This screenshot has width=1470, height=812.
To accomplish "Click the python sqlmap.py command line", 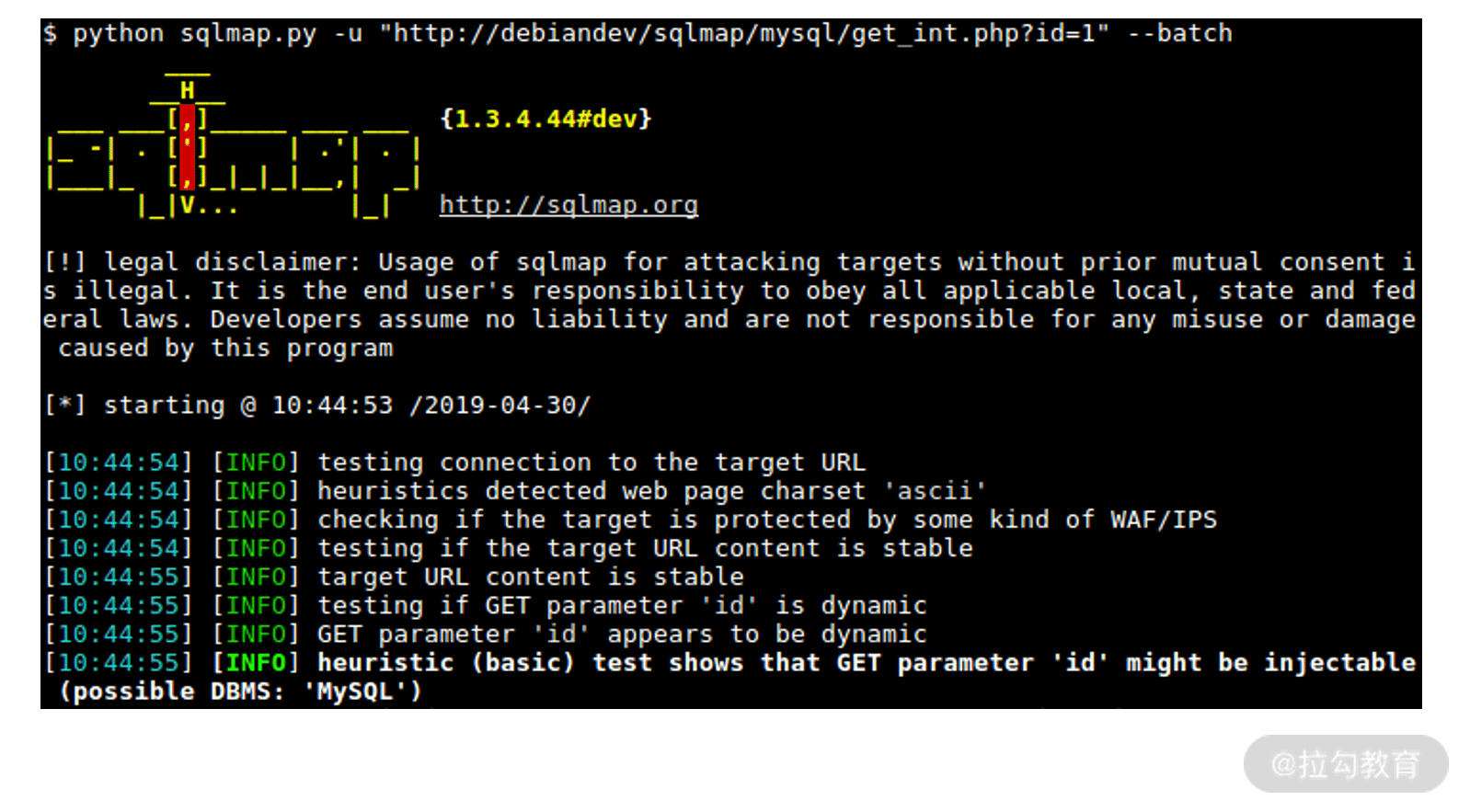I will pos(637,34).
